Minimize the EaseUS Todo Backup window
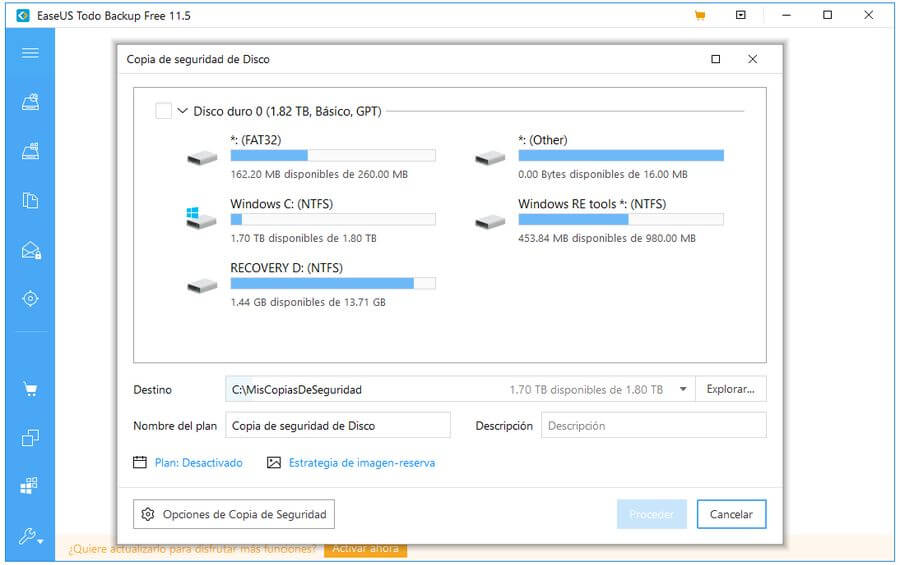900x565 pixels. click(786, 16)
